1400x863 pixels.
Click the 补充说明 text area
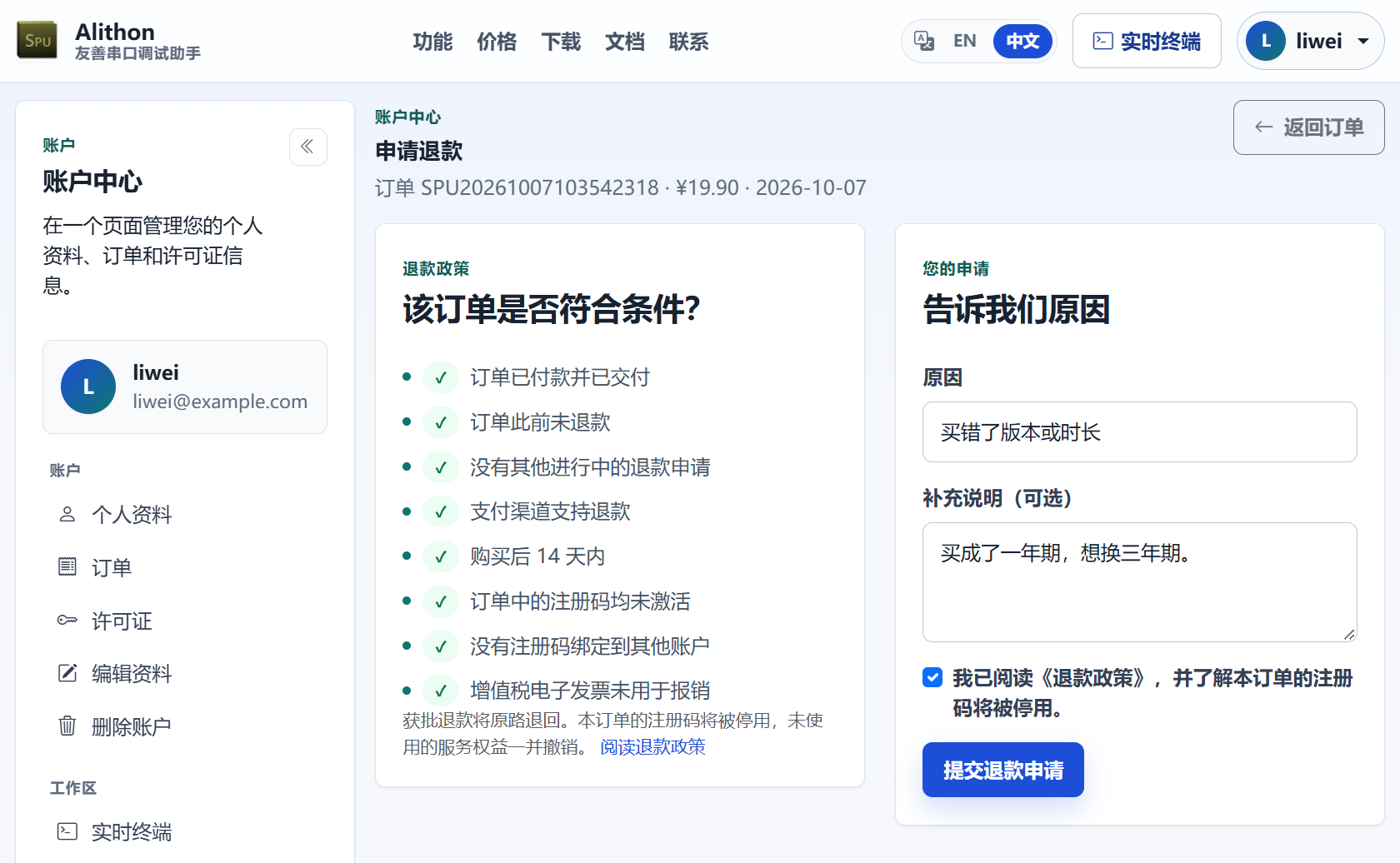(1139, 582)
